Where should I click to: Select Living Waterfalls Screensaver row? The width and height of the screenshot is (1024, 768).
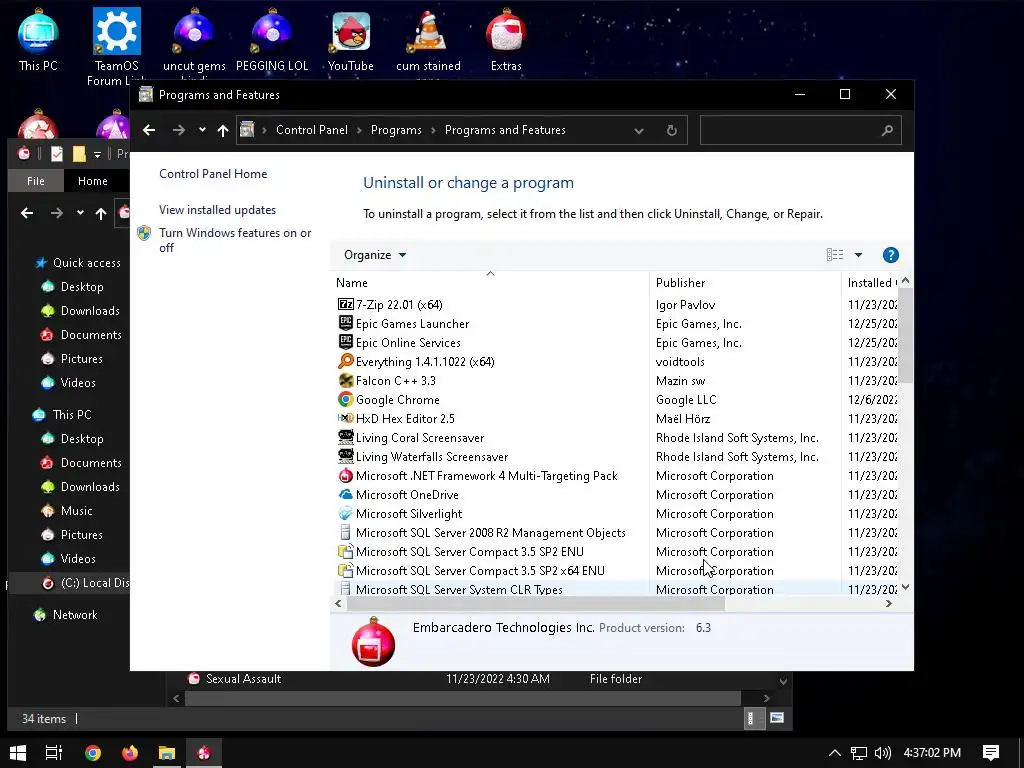click(x=614, y=456)
